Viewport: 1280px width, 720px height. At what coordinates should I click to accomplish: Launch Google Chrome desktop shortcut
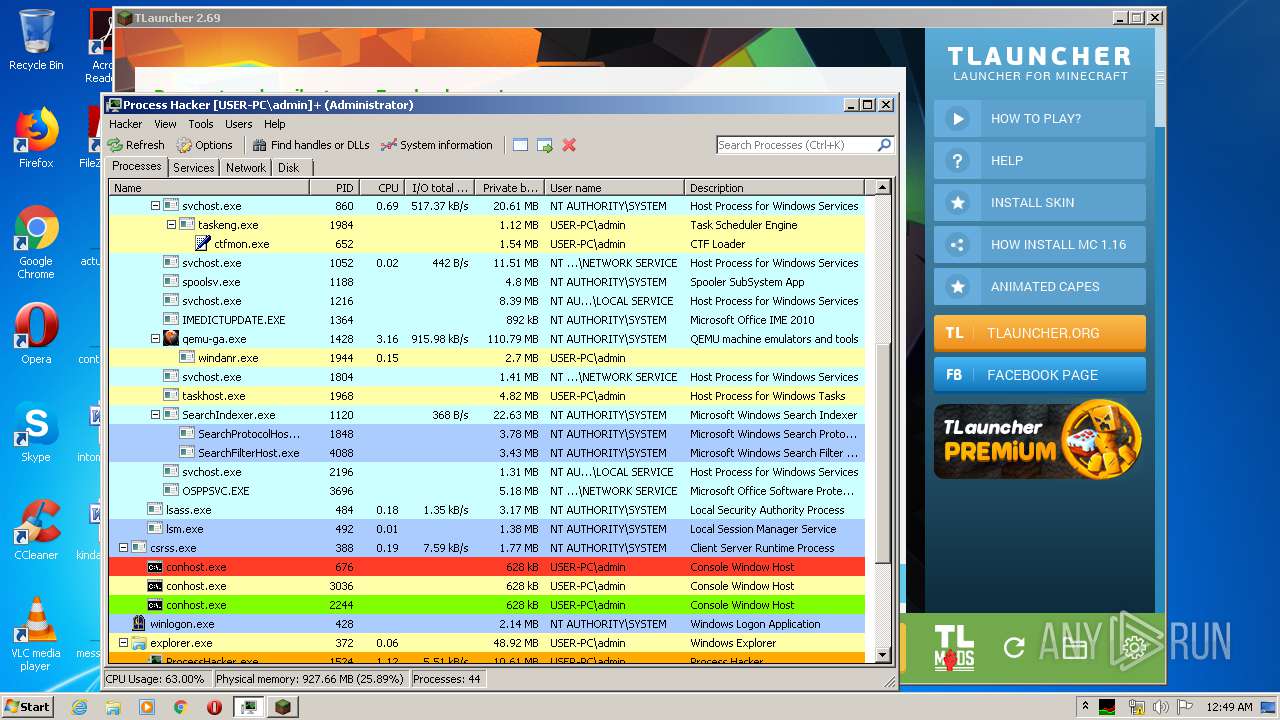[36, 242]
